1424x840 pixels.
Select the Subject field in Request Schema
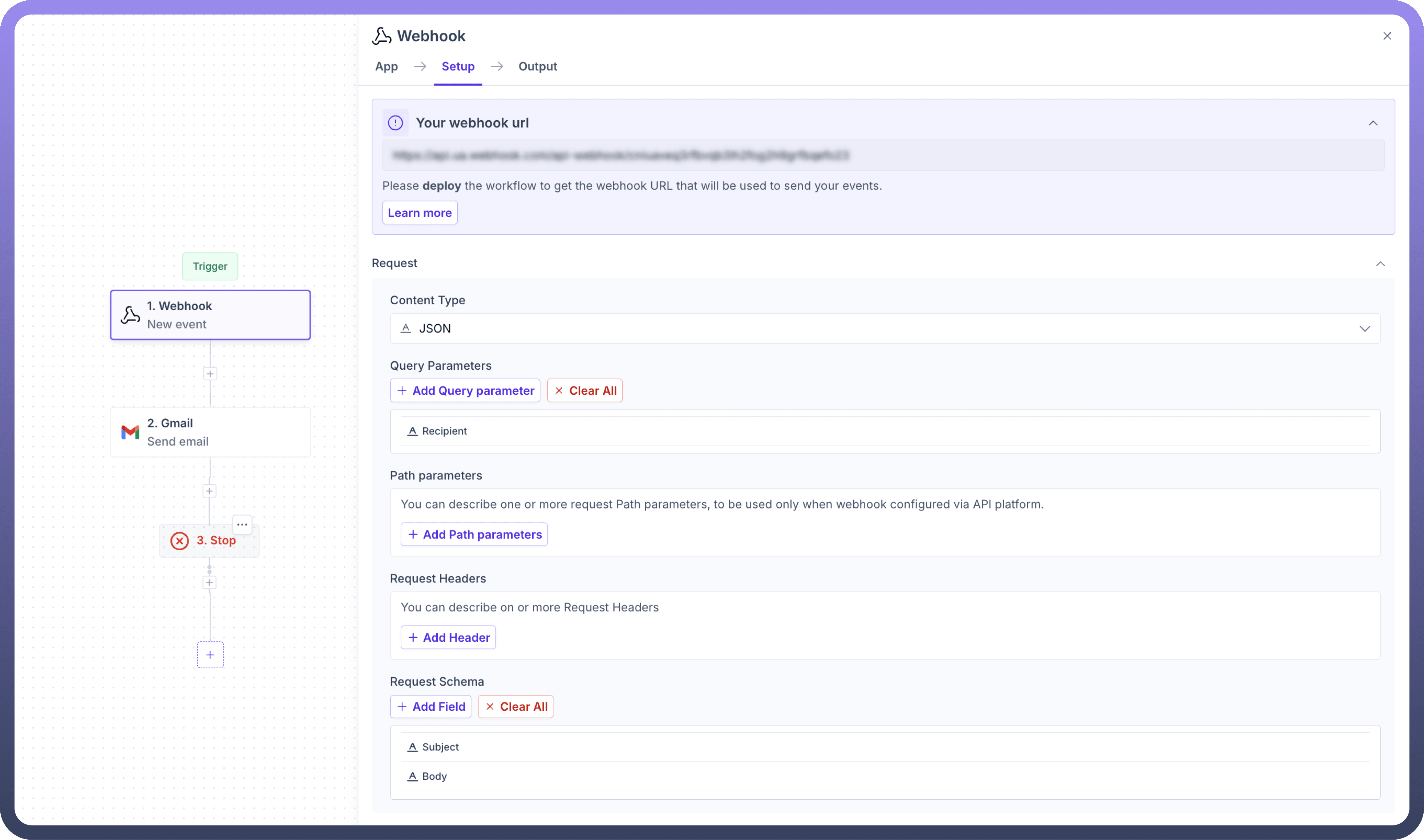pos(441,747)
